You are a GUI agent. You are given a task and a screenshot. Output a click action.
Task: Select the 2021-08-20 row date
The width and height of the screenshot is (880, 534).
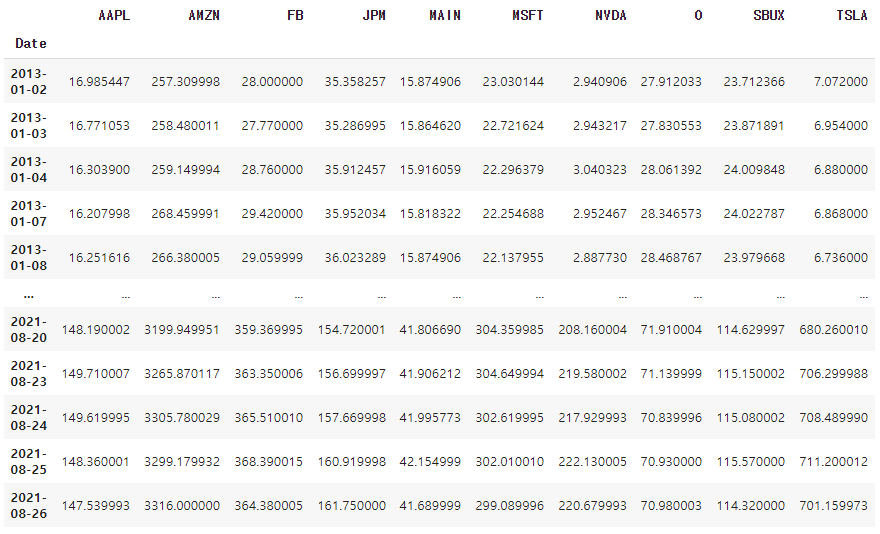pyautogui.click(x=29, y=330)
